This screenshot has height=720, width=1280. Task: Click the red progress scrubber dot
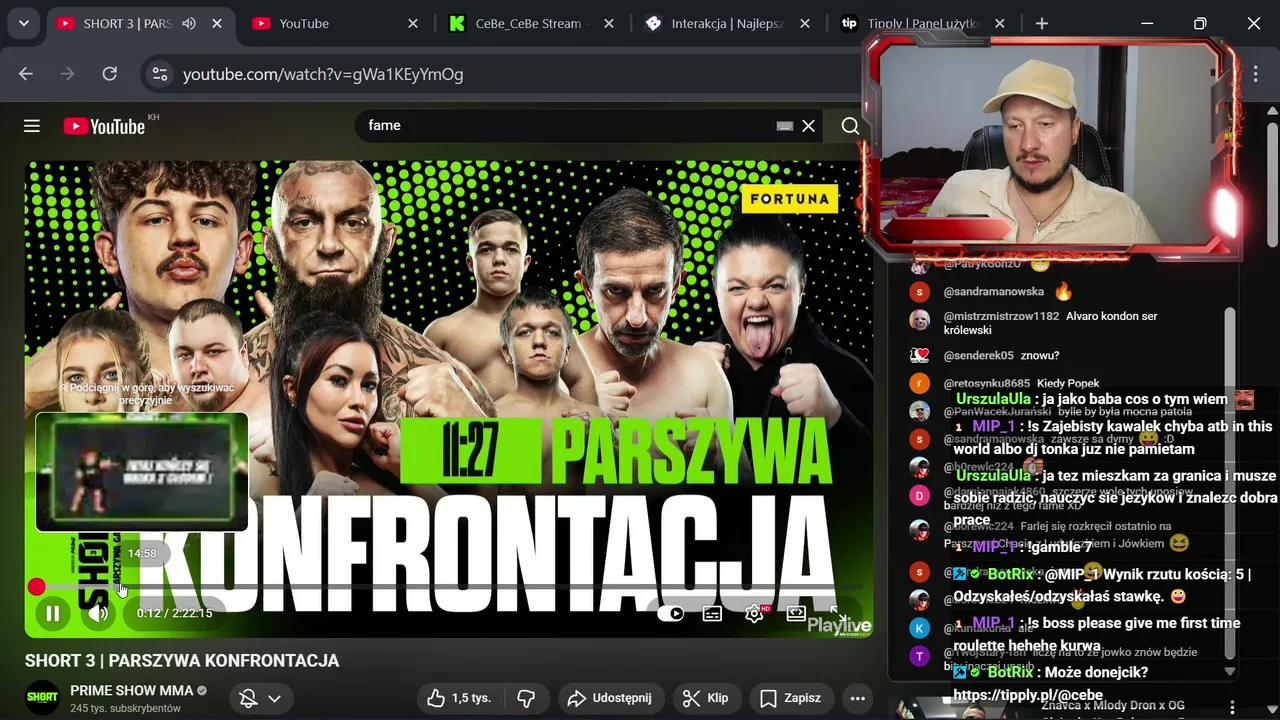point(37,587)
